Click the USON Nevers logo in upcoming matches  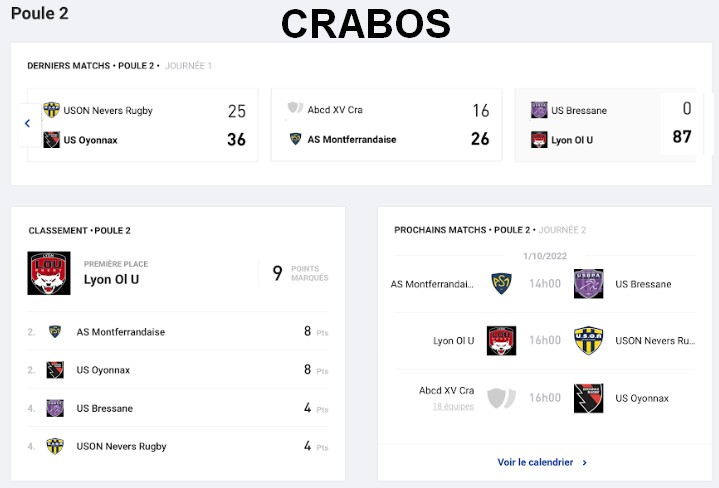coord(588,341)
